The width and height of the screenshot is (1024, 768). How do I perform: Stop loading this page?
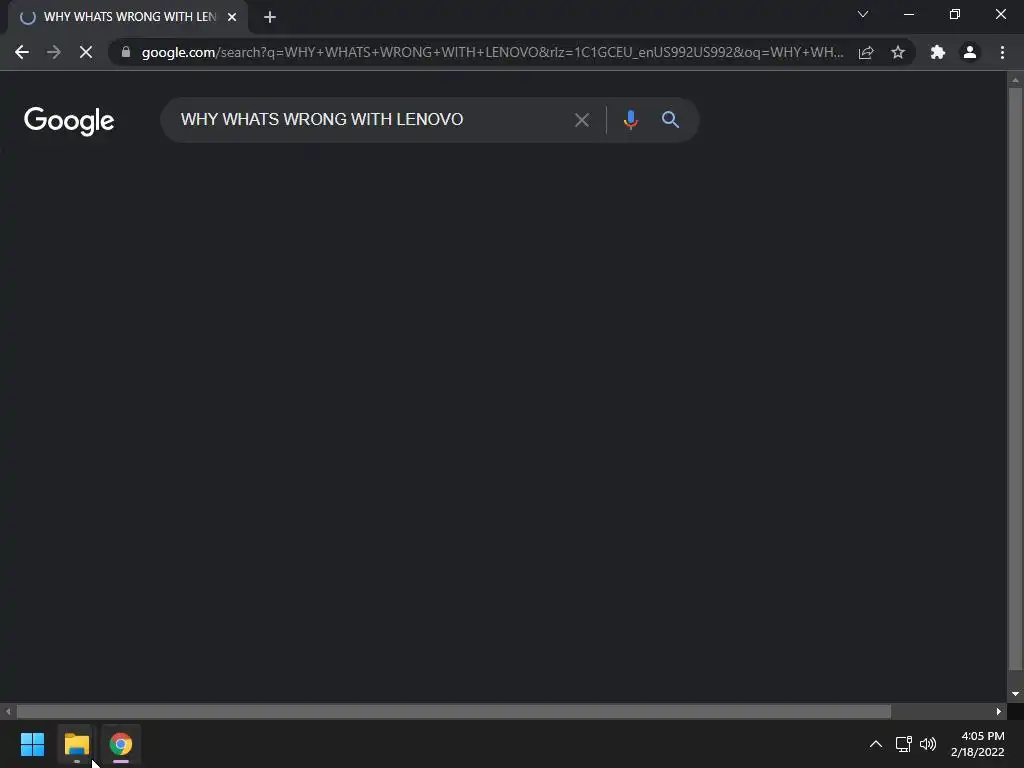[x=86, y=52]
